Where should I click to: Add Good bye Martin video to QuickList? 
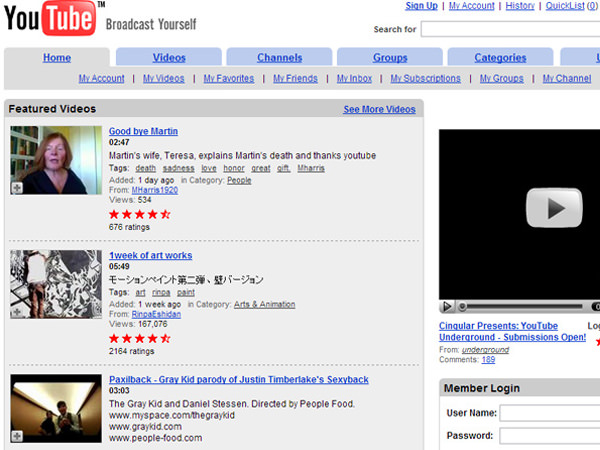coord(17,188)
